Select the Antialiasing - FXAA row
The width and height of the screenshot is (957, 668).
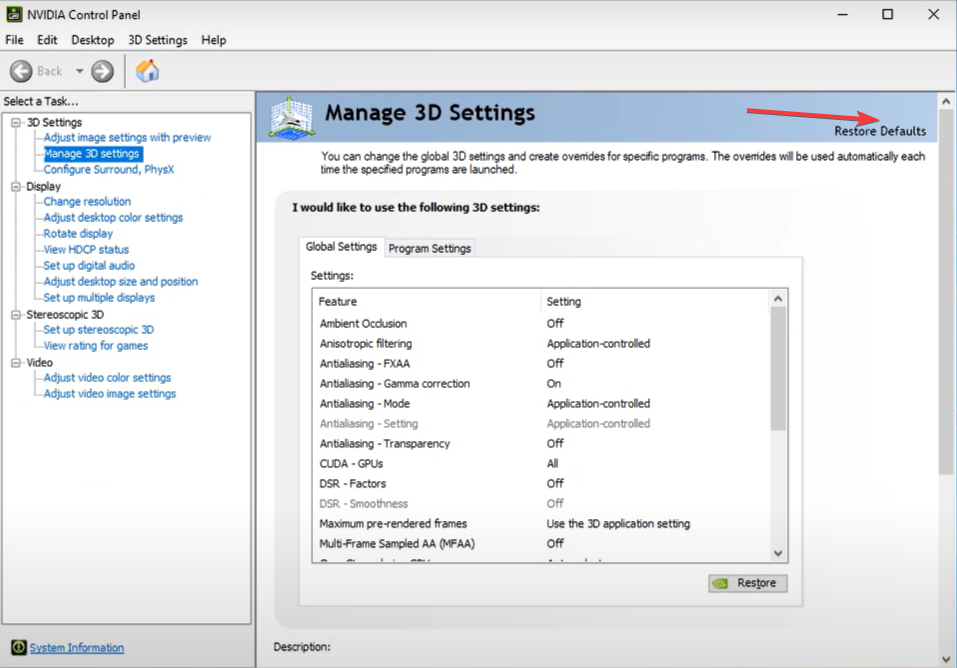[x=542, y=364]
